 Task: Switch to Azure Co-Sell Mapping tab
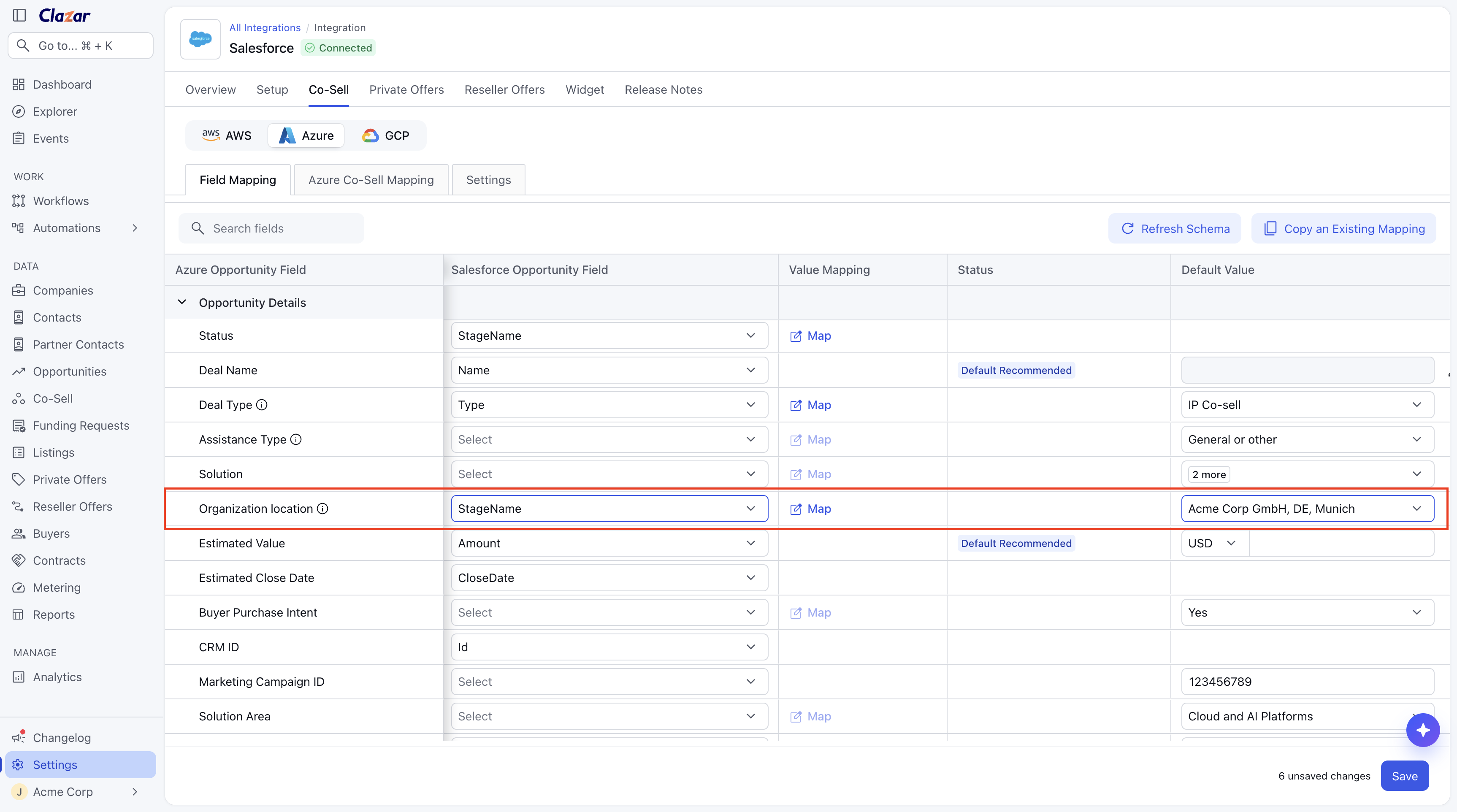[371, 180]
